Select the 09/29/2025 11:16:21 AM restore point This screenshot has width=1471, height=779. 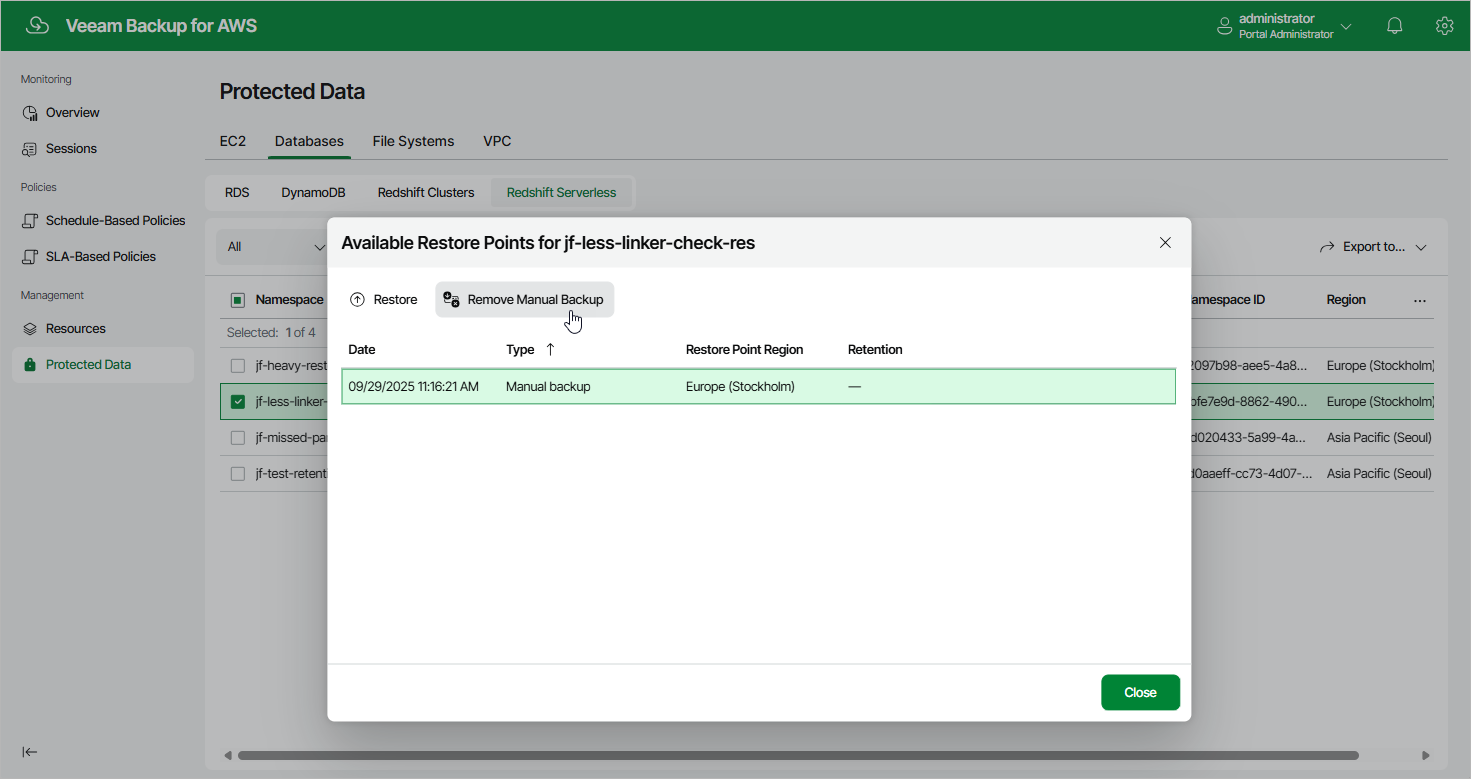tap(759, 387)
